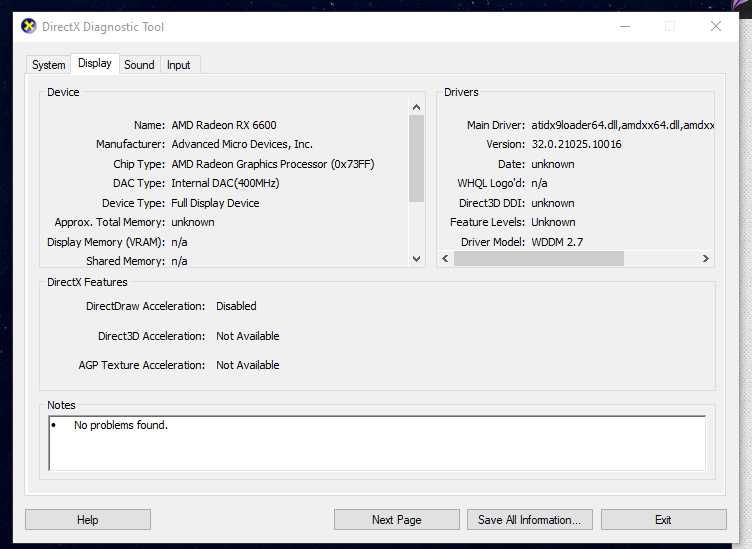752x549 pixels.
Task: Click inside the Notes text box
Action: tap(377, 444)
